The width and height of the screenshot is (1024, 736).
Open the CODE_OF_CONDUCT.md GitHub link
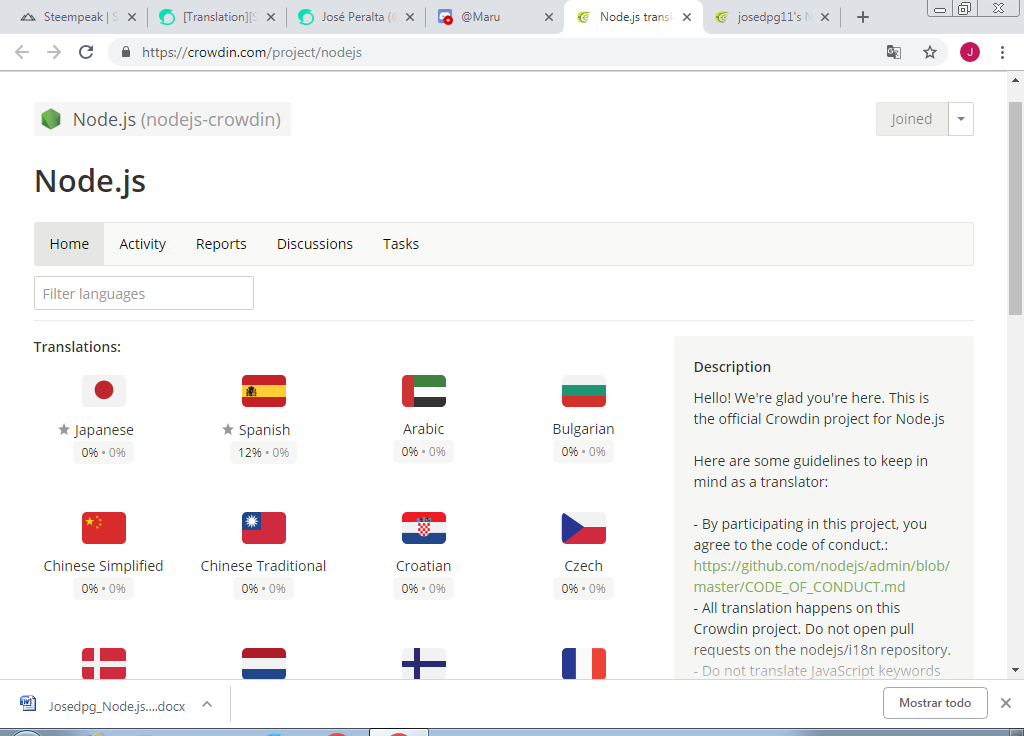pyautogui.click(x=822, y=576)
